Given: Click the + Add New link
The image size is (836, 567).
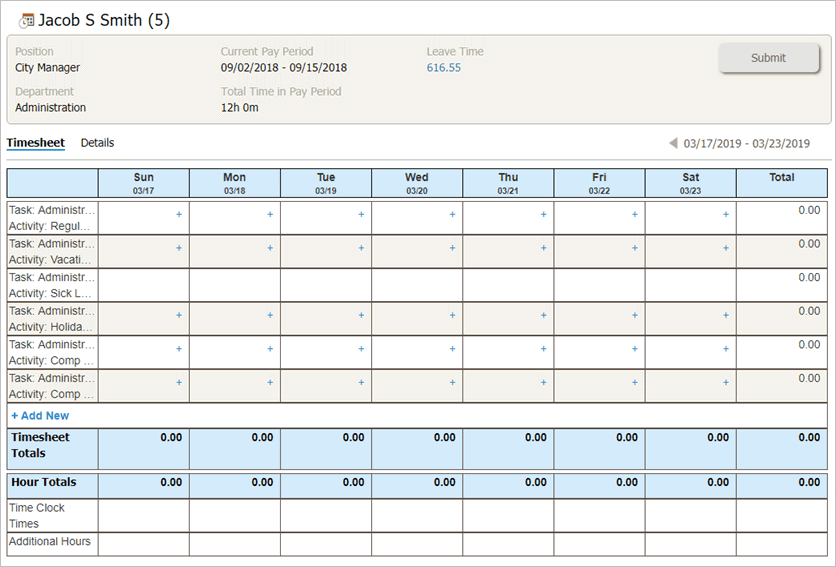Looking at the screenshot, I should (40, 416).
